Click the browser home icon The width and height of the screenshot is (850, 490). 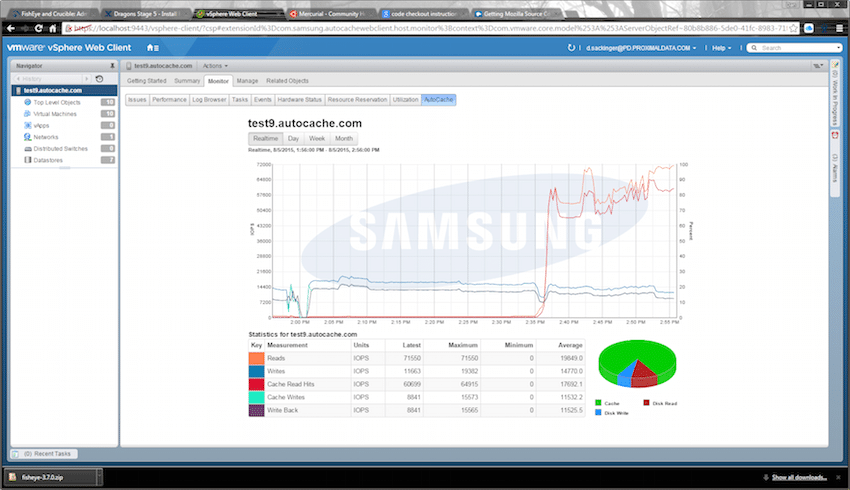53,28
